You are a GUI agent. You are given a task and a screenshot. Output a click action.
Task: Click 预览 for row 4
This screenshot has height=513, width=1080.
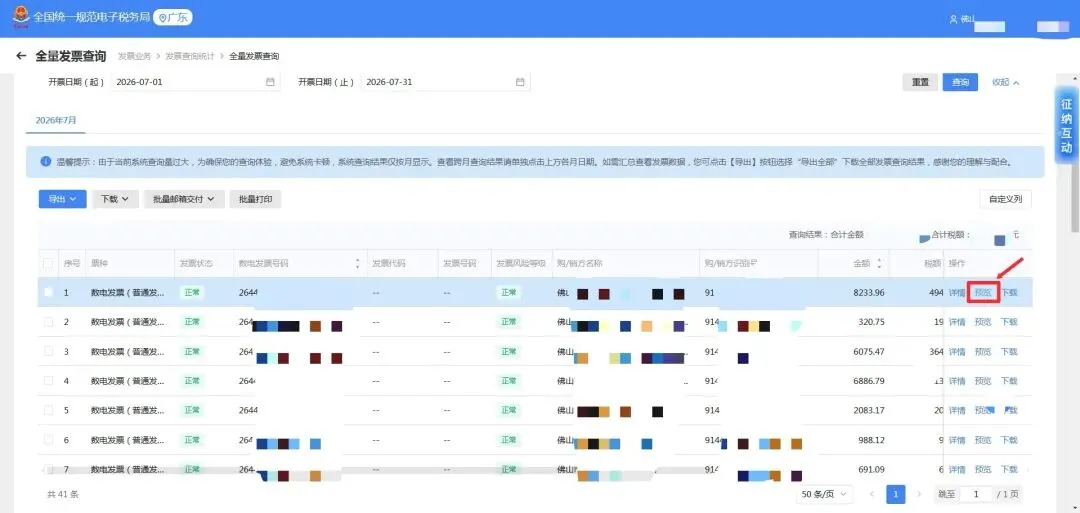[983, 381]
